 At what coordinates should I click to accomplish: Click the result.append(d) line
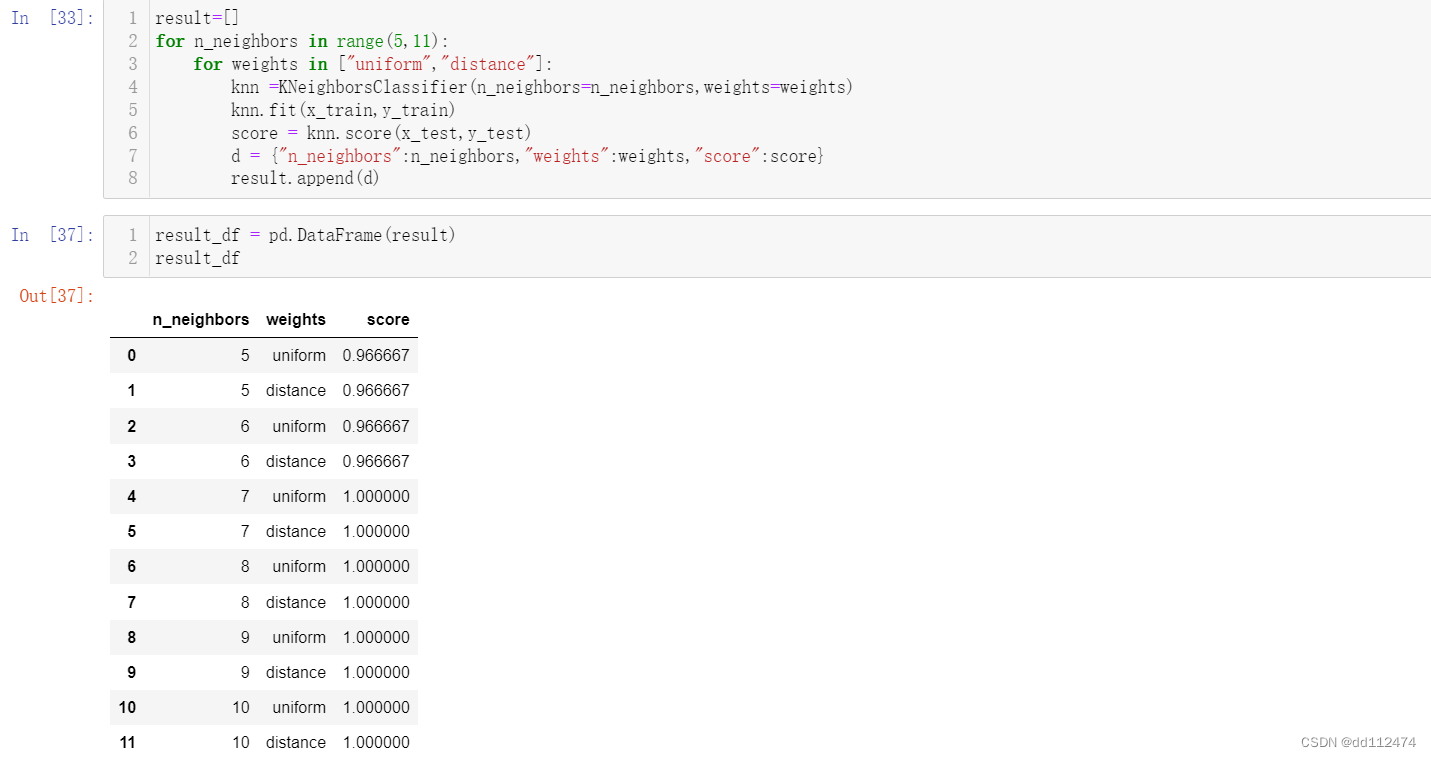pyautogui.click(x=305, y=178)
